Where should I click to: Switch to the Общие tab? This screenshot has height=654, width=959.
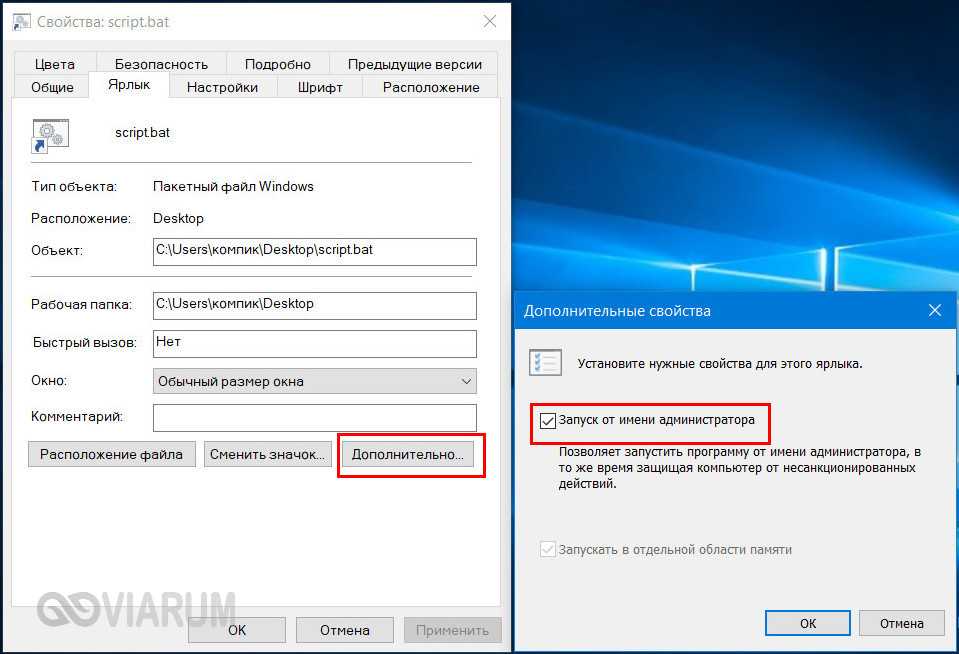53,87
